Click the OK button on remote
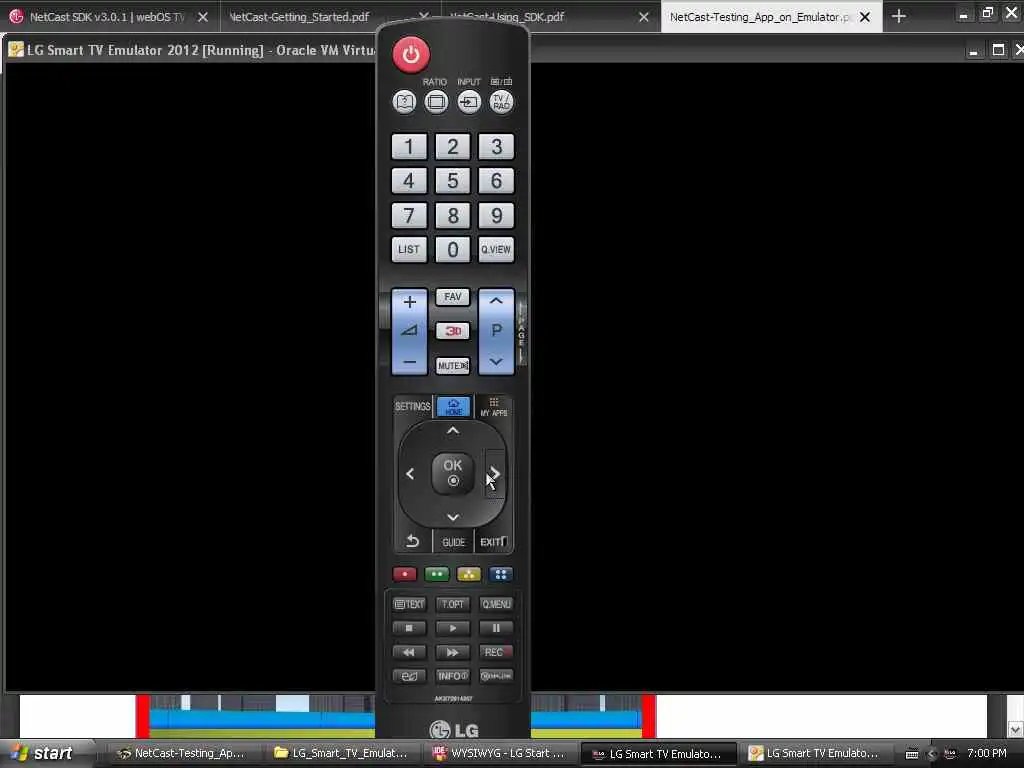This screenshot has width=1024, height=768. [453, 473]
